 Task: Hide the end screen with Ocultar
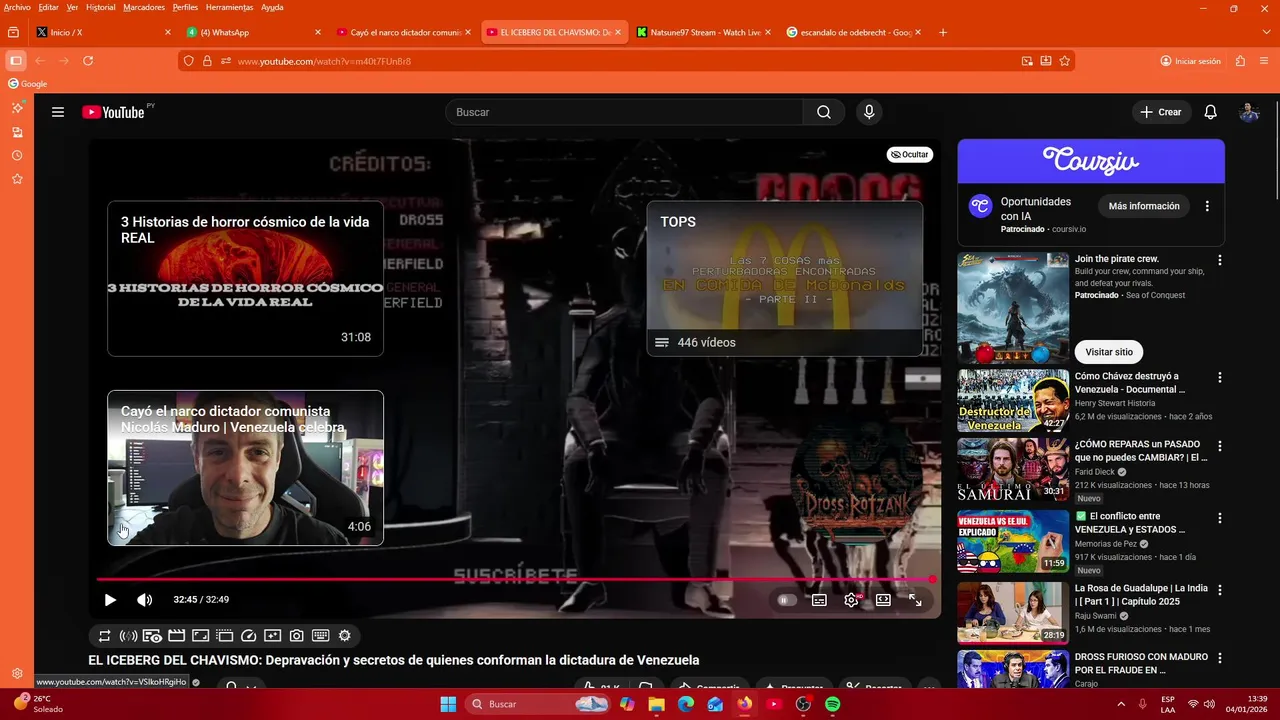coord(909,154)
